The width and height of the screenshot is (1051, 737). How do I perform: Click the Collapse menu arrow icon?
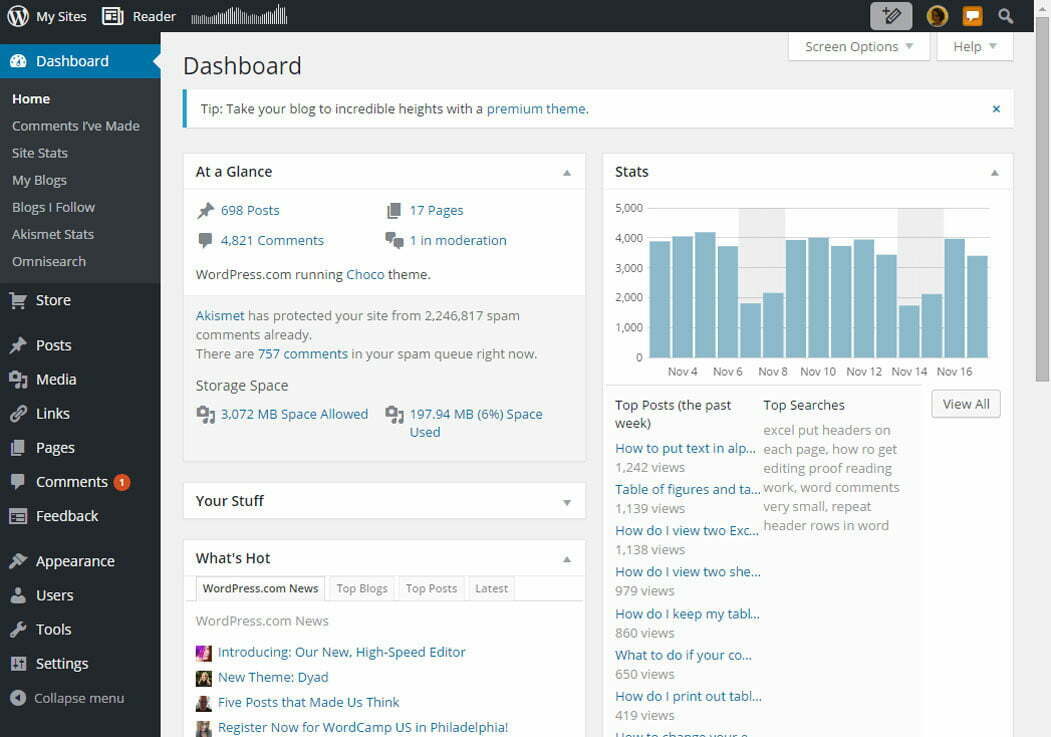(18, 698)
